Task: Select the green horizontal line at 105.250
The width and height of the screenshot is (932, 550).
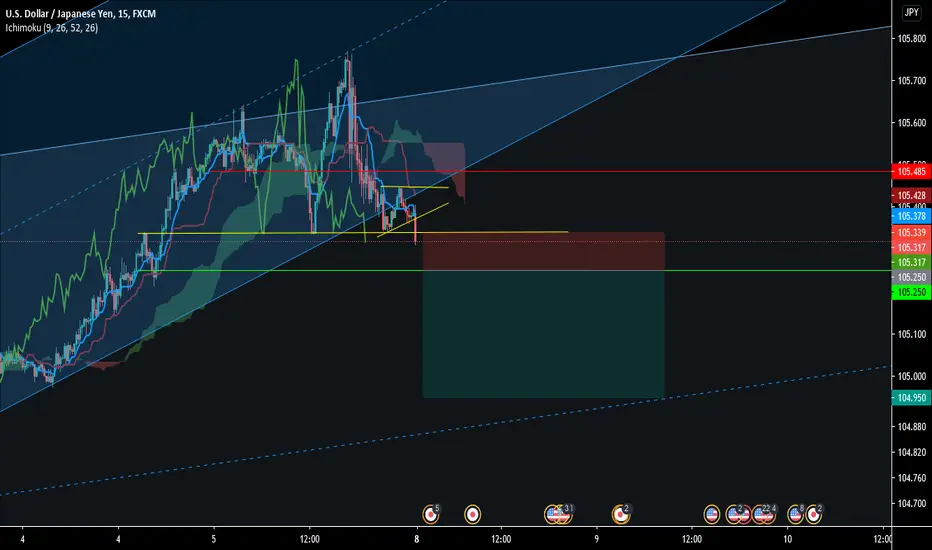Action: 515,271
